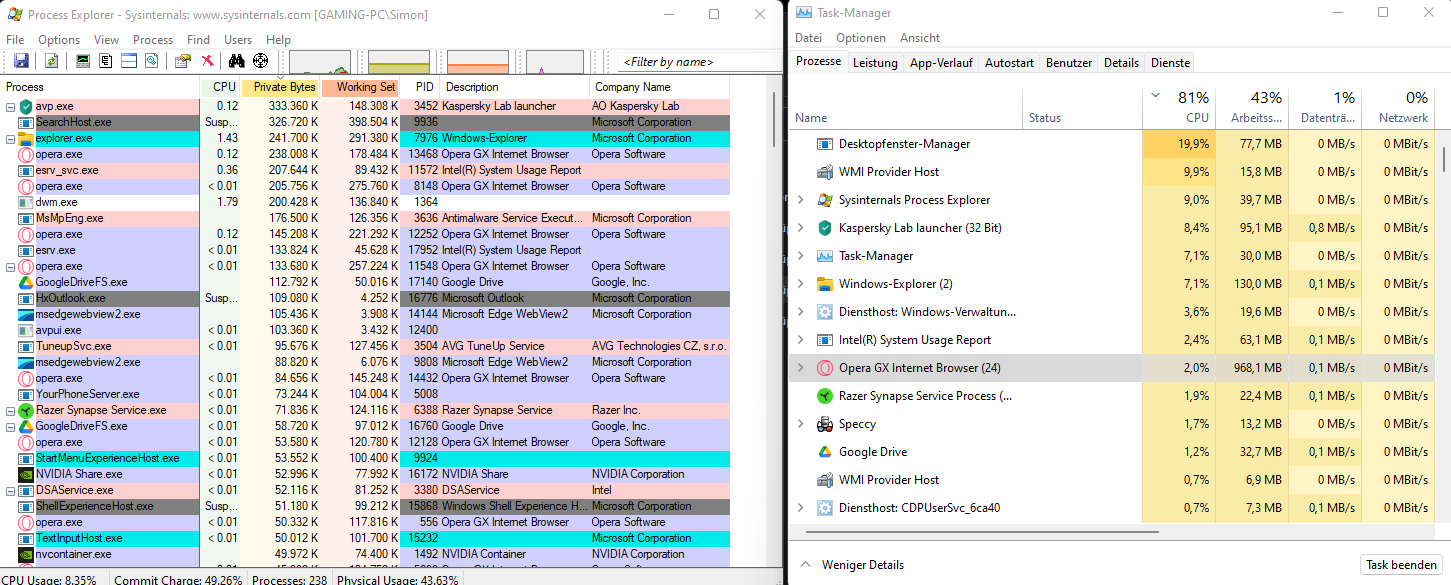Open the Process menu in Process Explorer
This screenshot has height=585, width=1451.
point(153,40)
